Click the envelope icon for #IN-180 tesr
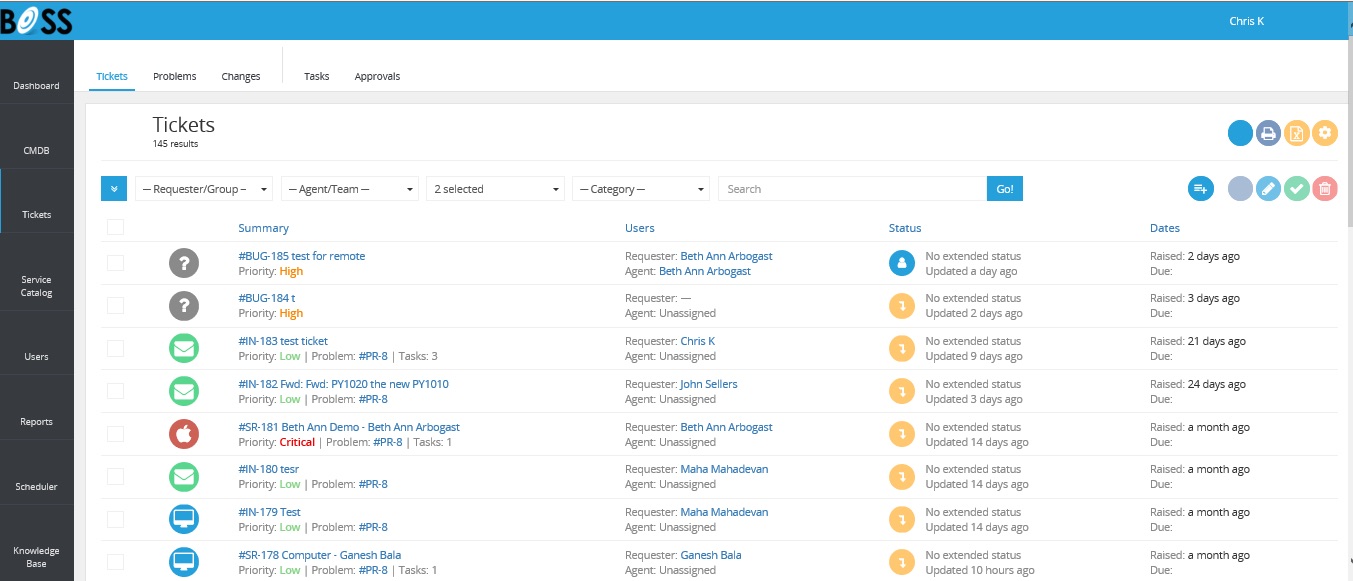Image resolution: width=1353 pixels, height=581 pixels. (184, 476)
